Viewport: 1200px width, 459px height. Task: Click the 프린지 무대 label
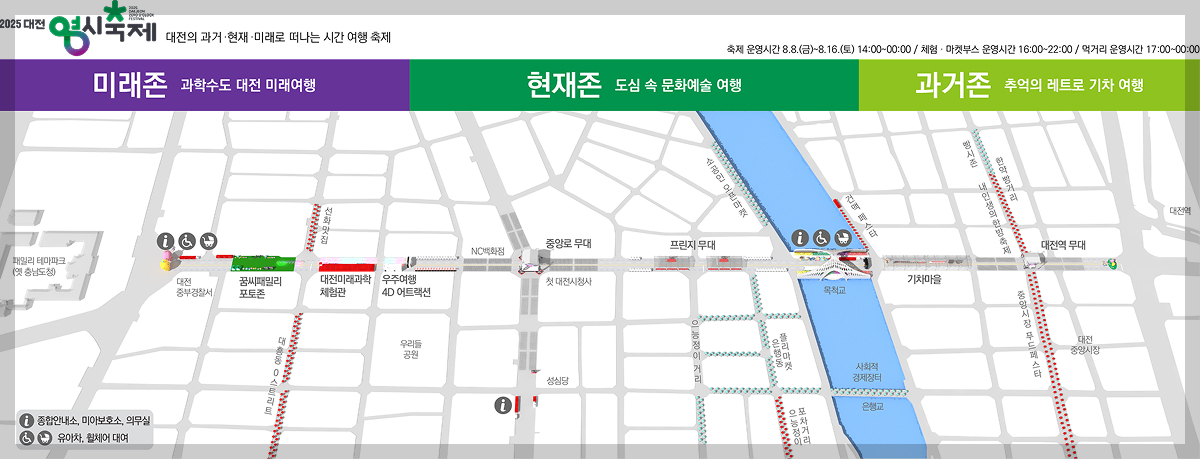pos(693,245)
